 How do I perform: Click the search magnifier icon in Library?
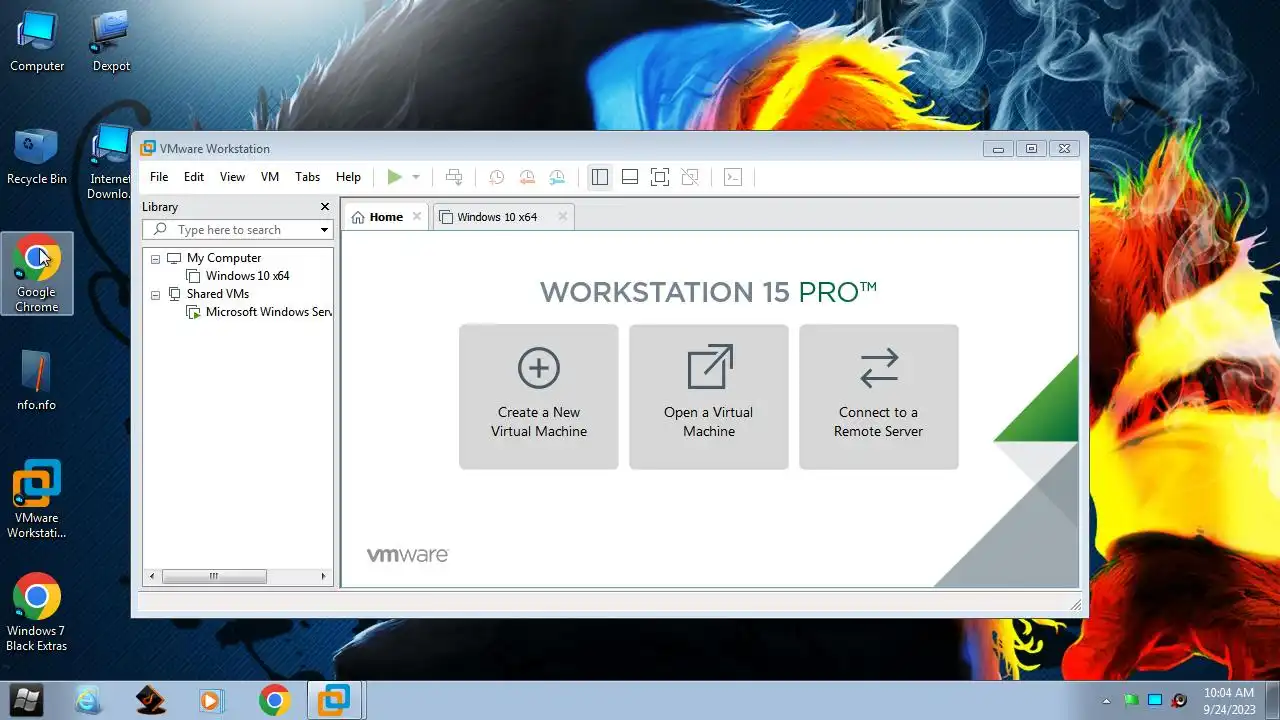point(159,230)
